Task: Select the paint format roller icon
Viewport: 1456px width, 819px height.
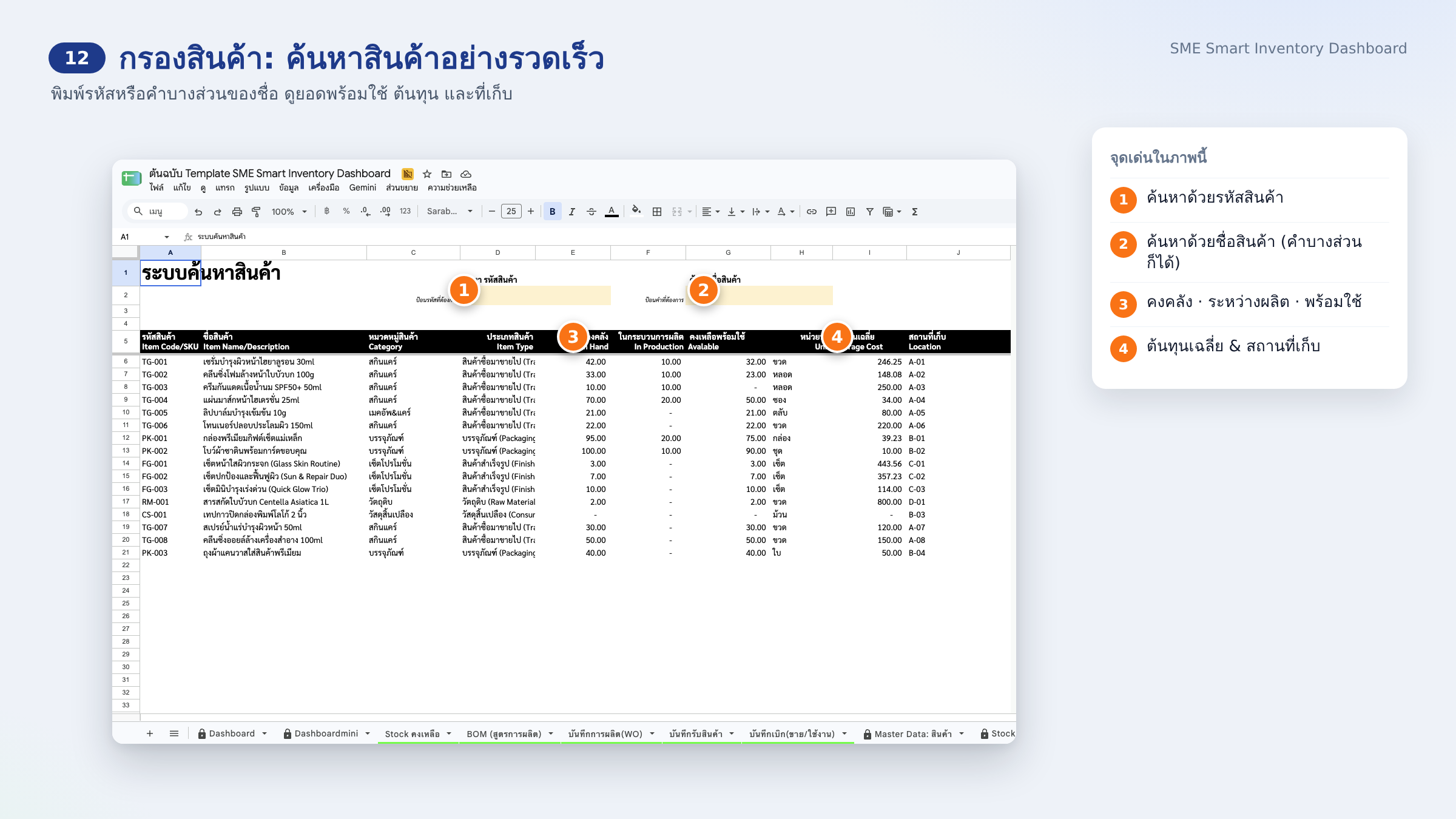Action: click(x=256, y=212)
